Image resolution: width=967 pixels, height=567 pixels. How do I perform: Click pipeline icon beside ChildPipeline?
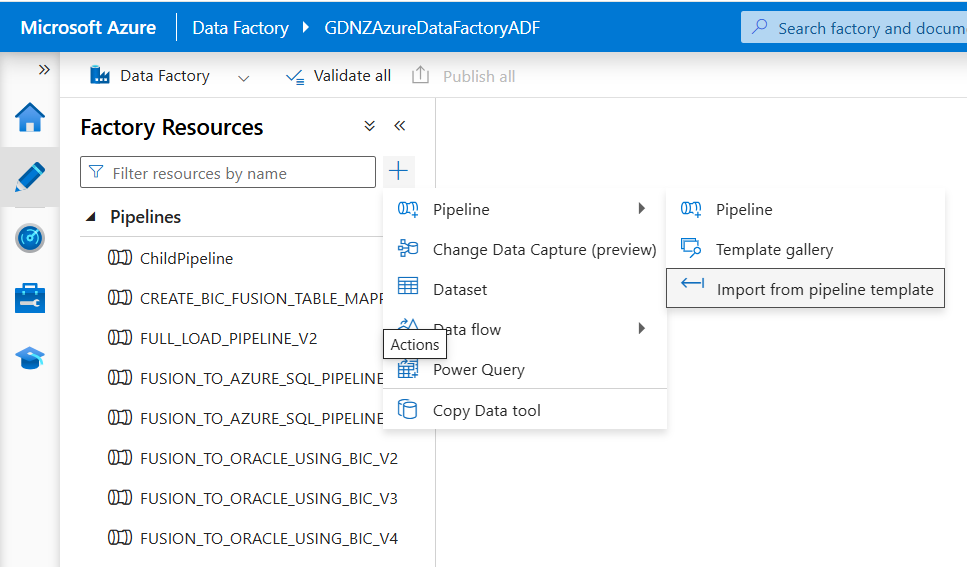120,258
